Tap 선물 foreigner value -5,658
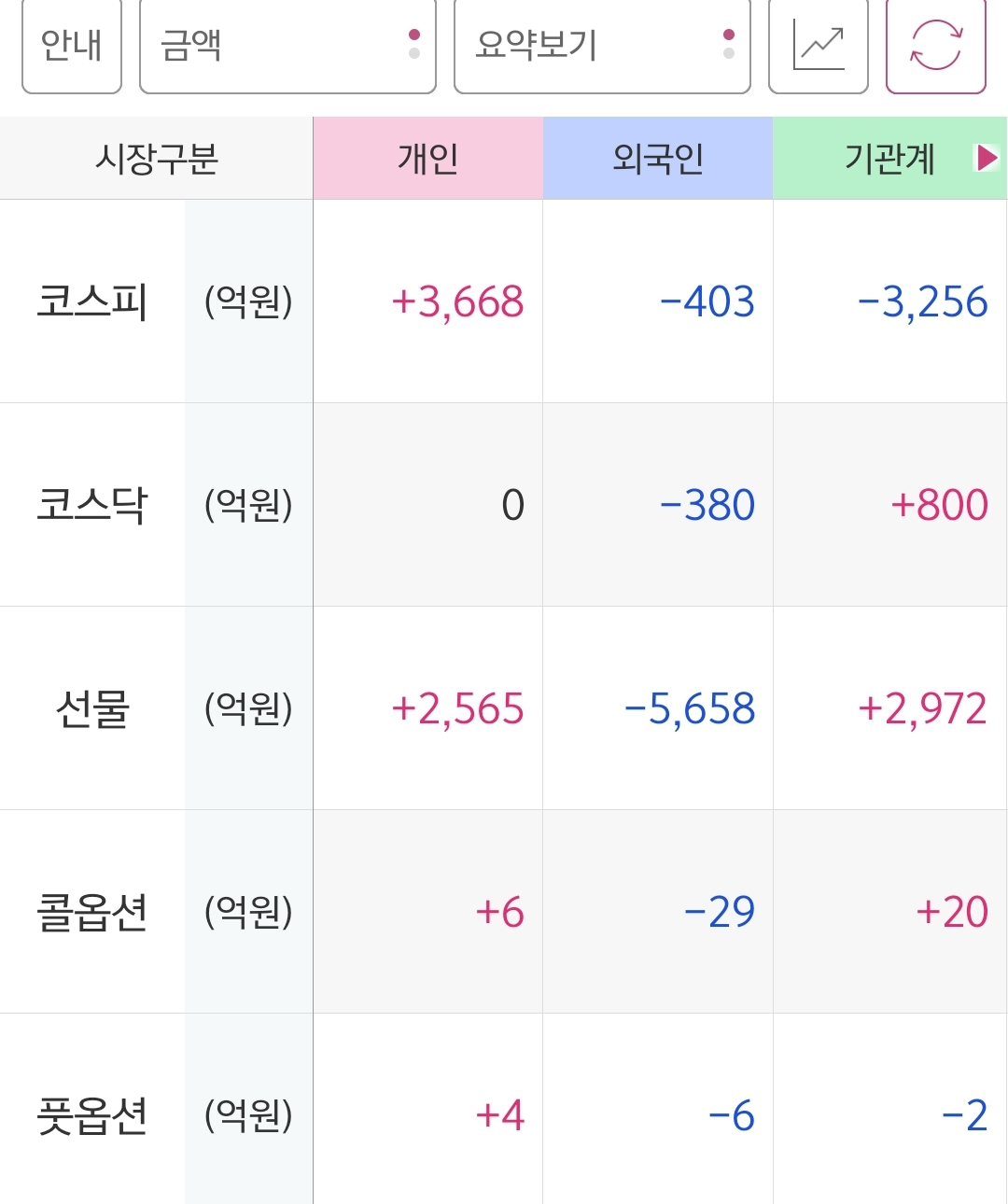Viewport: 1008px width, 1204px height. tap(690, 709)
